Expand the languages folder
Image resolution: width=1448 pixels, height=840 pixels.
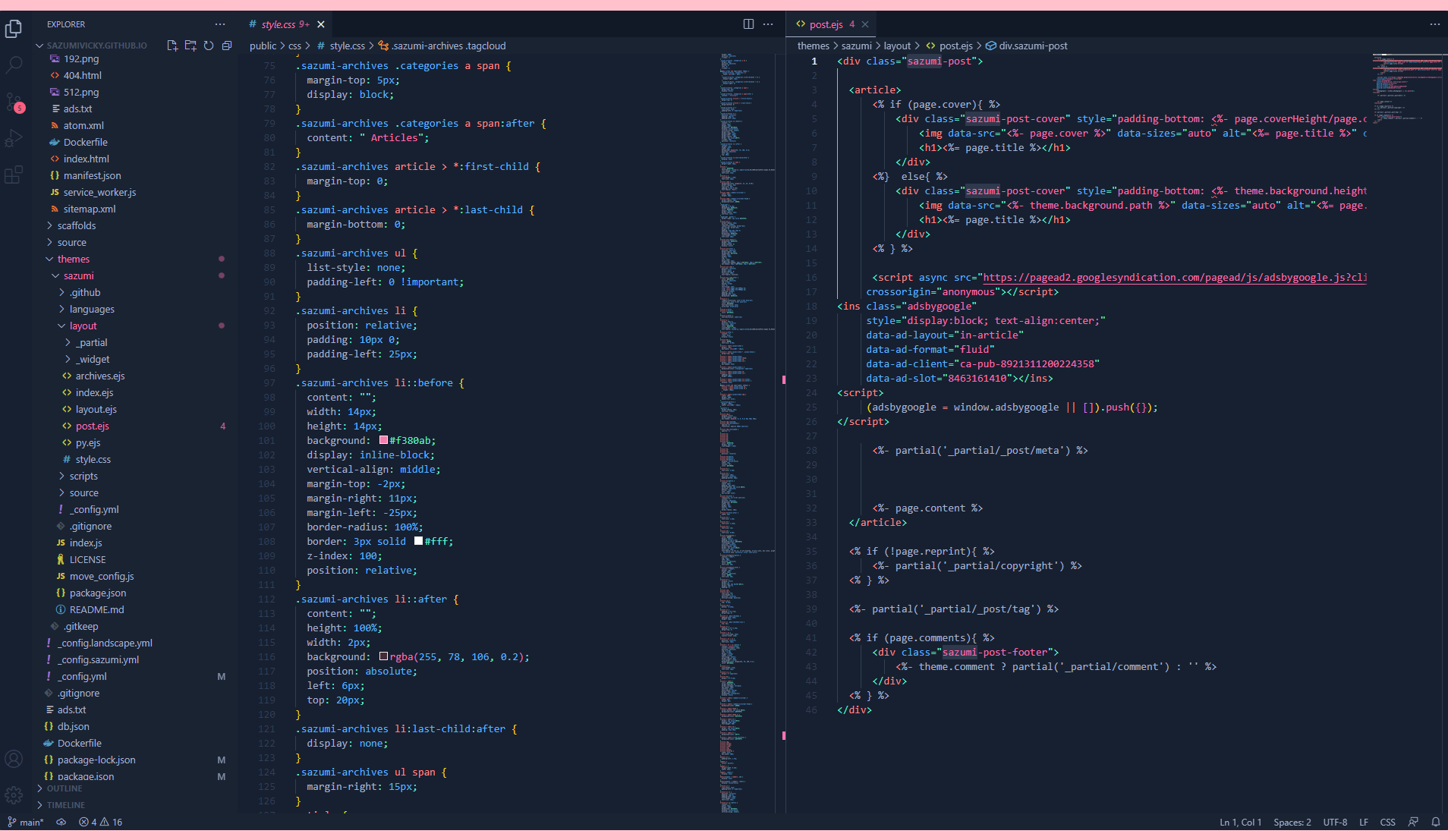(92, 309)
